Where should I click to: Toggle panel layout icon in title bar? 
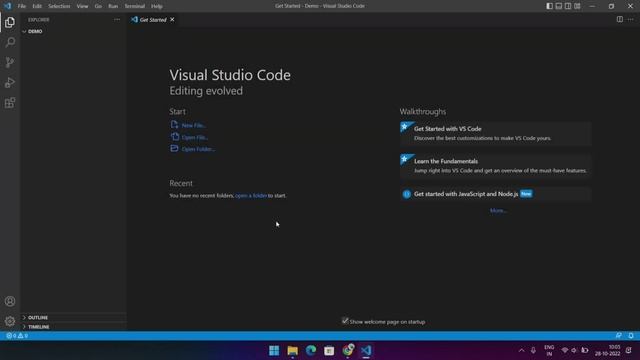[x=559, y=6]
